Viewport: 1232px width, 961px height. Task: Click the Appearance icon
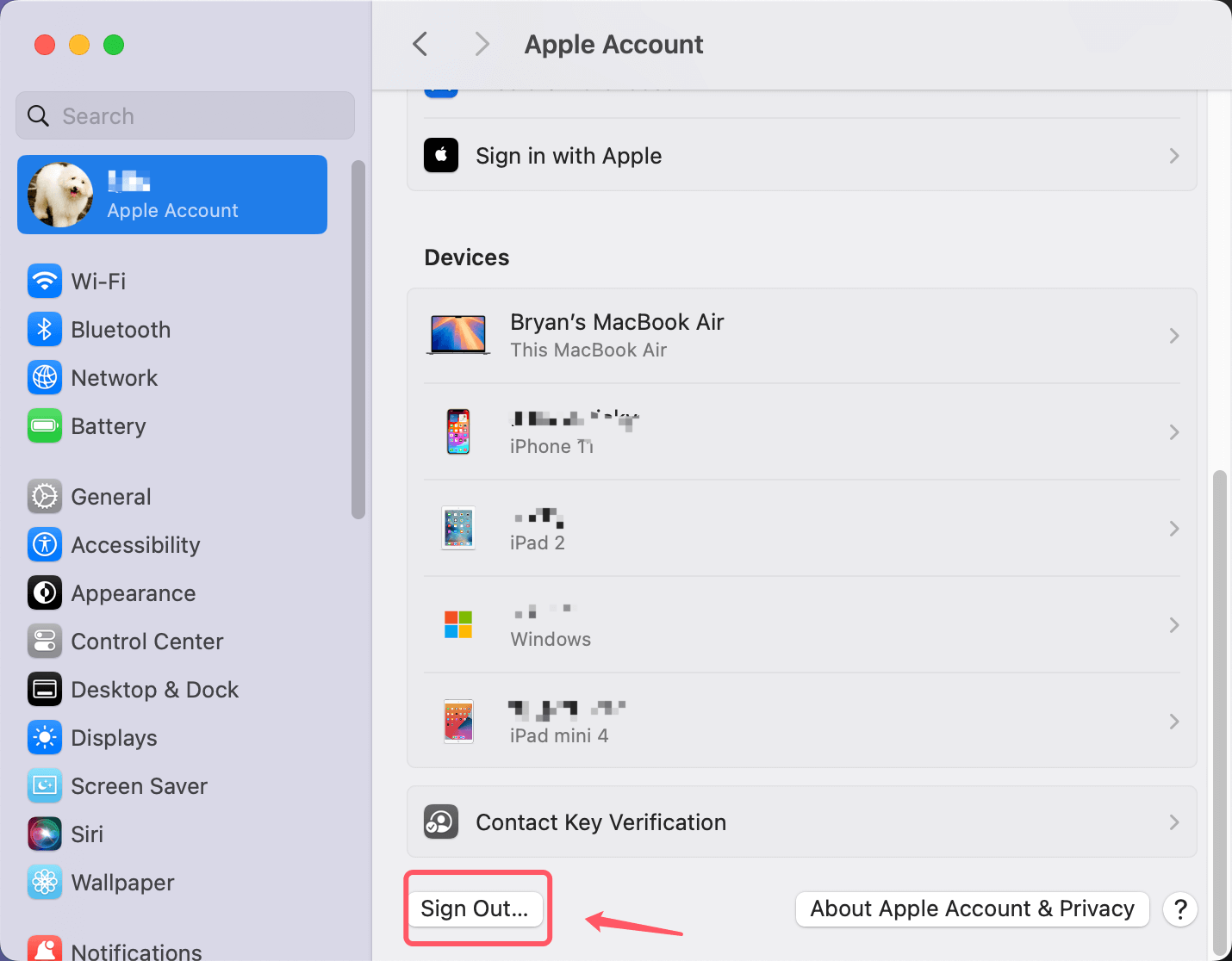click(45, 592)
